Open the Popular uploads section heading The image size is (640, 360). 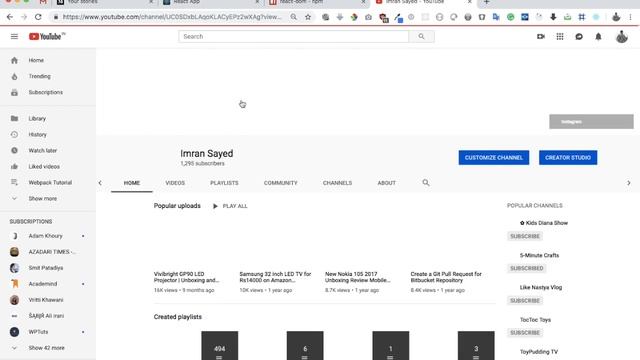tap(177, 206)
